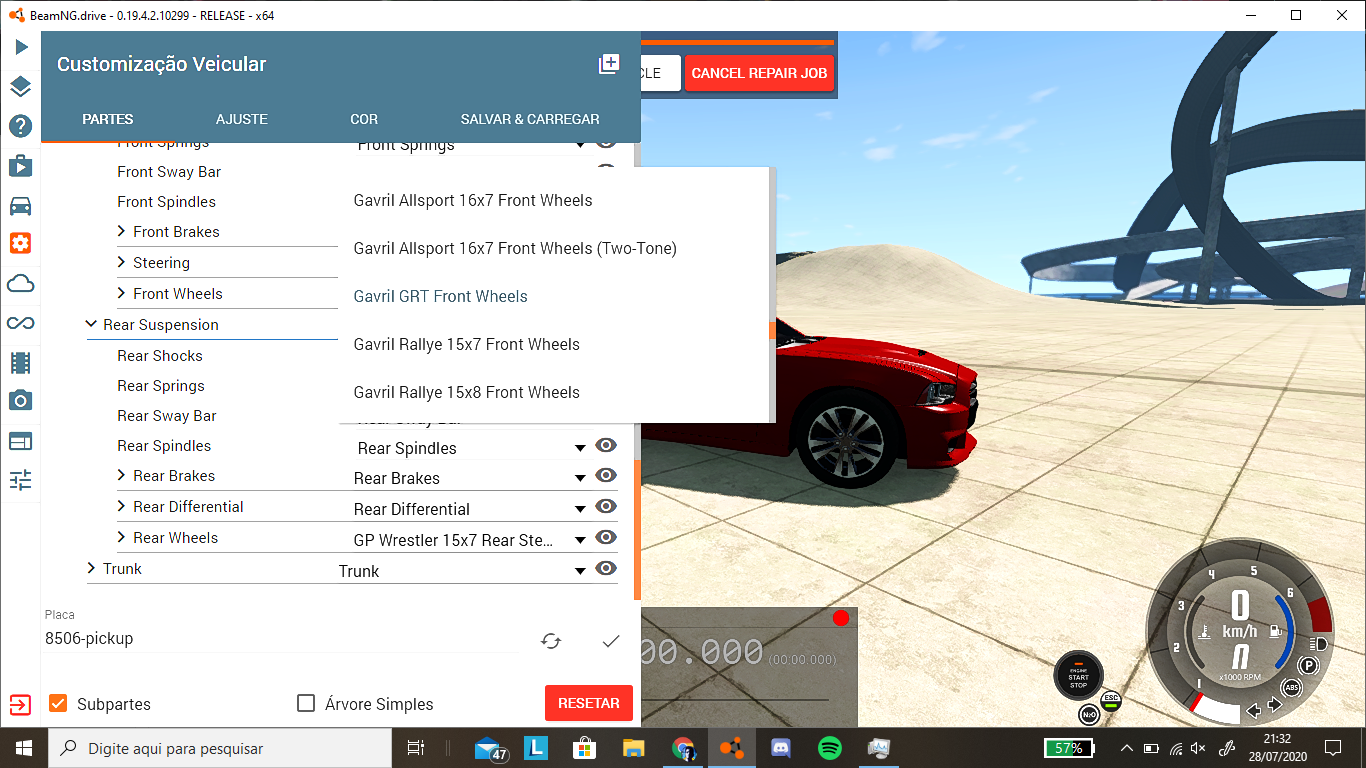Open Discord from the taskbar
The image size is (1366, 768).
click(781, 748)
